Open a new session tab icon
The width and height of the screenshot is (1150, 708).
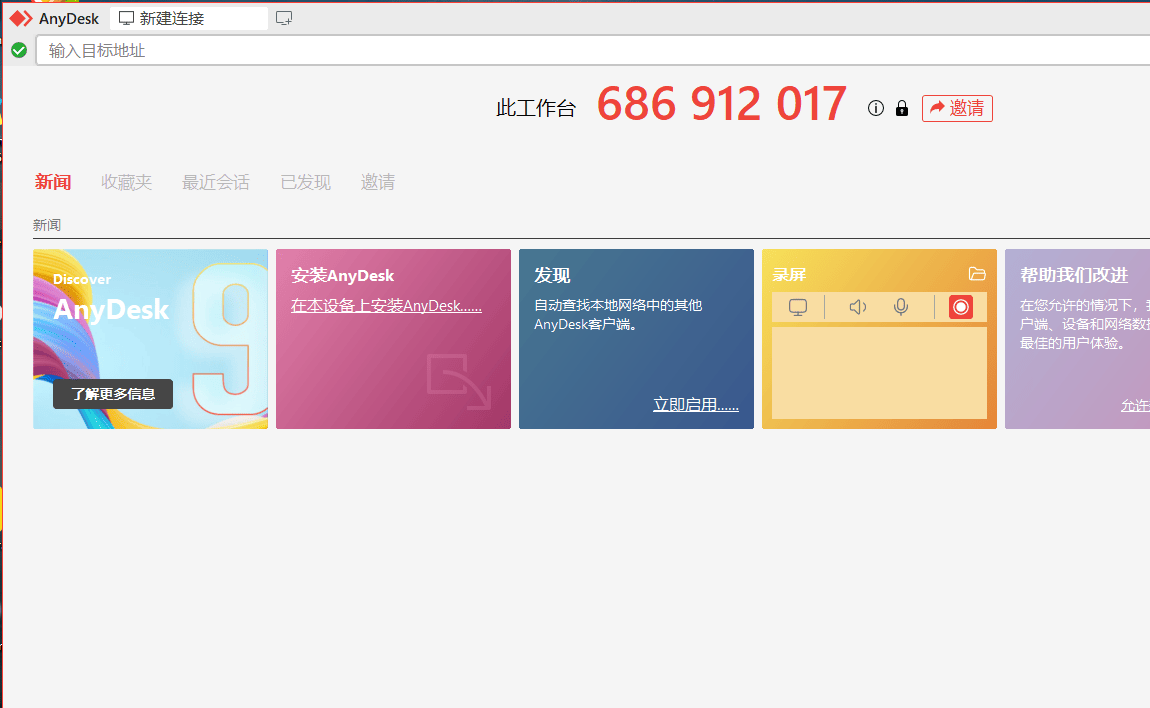(284, 18)
